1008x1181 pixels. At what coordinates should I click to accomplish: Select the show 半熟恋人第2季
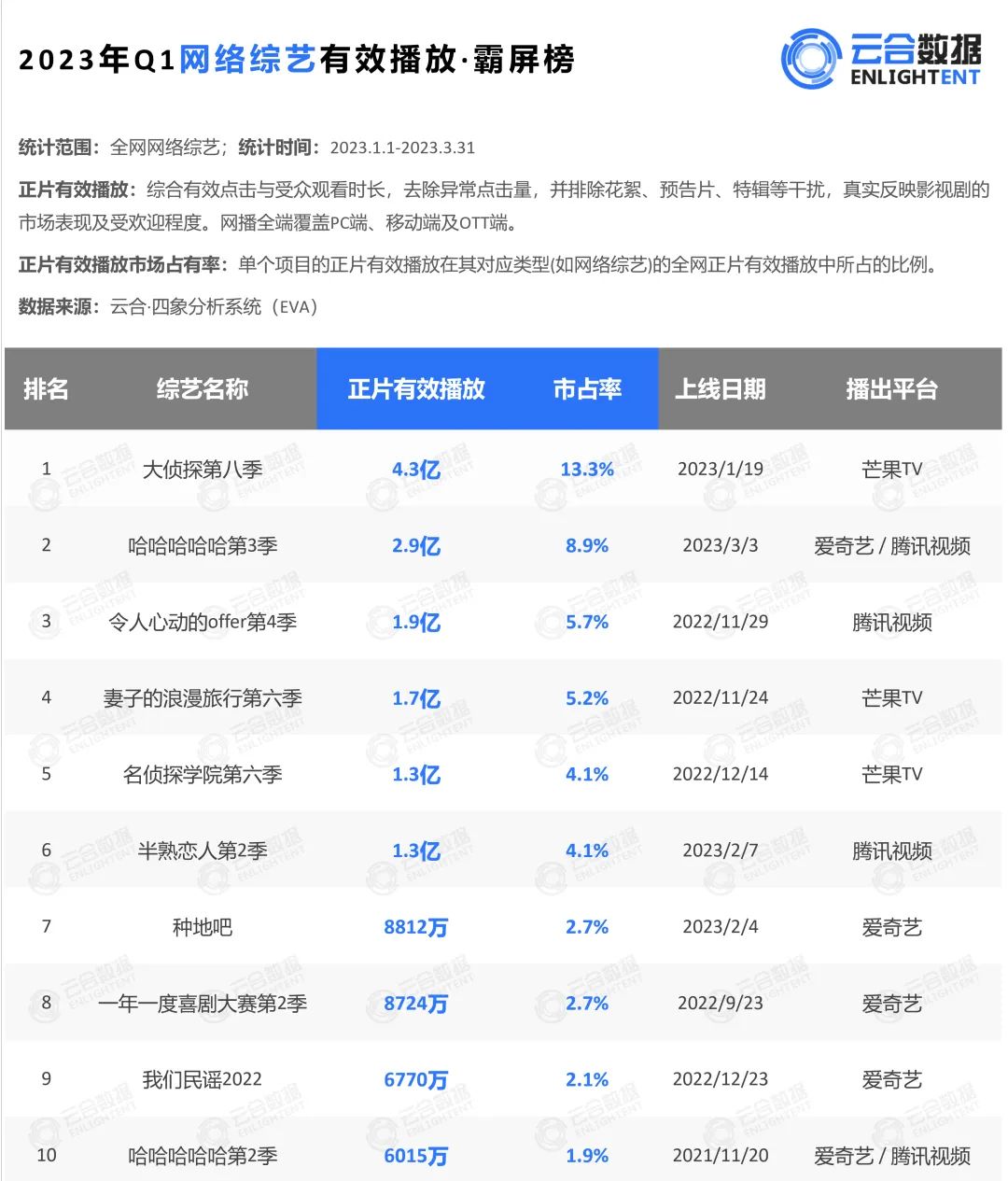point(203,851)
